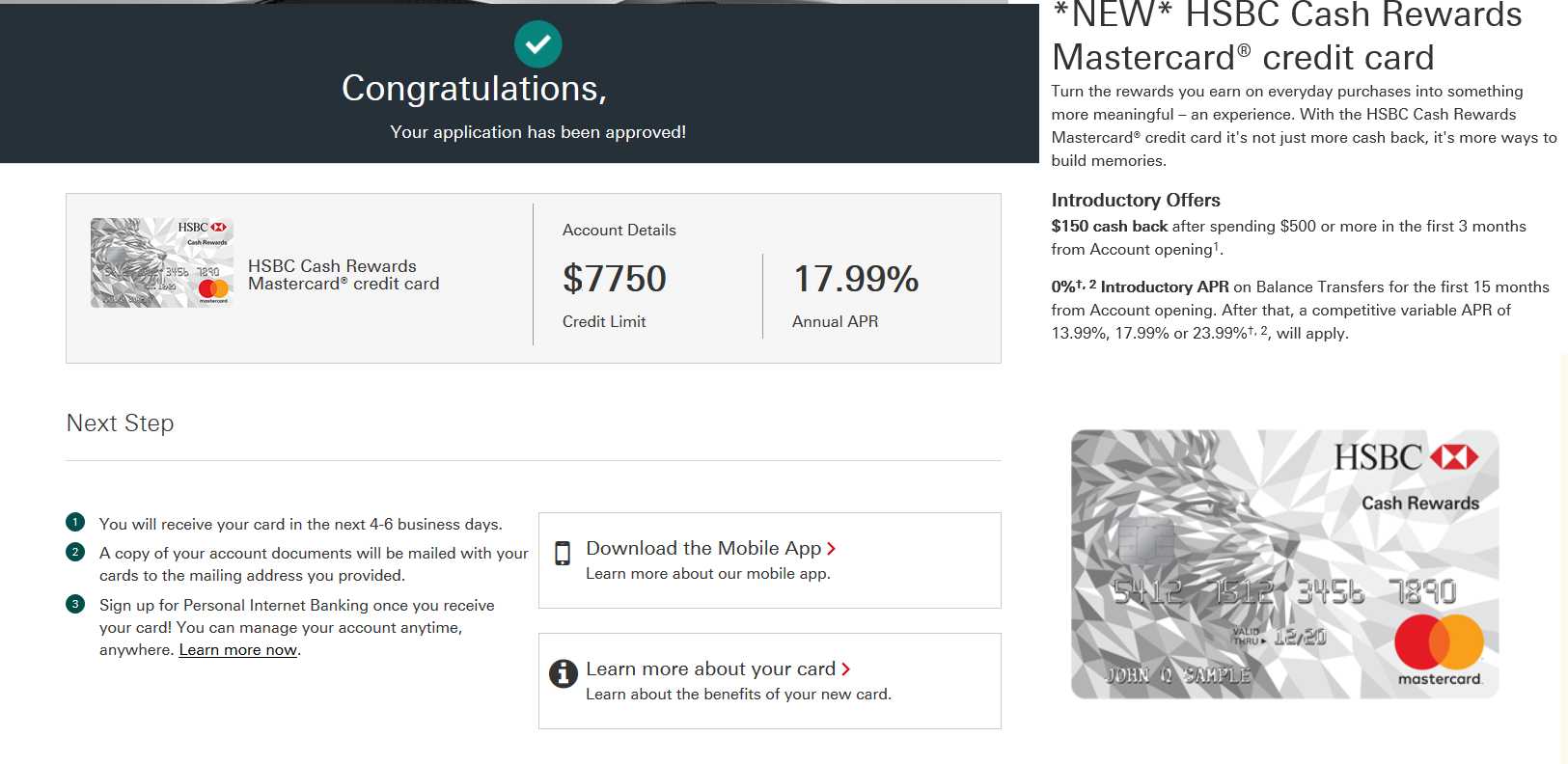Viewport: 1568px width, 764px height.
Task: Click the Mastercard logo on large card
Action: [1439, 642]
